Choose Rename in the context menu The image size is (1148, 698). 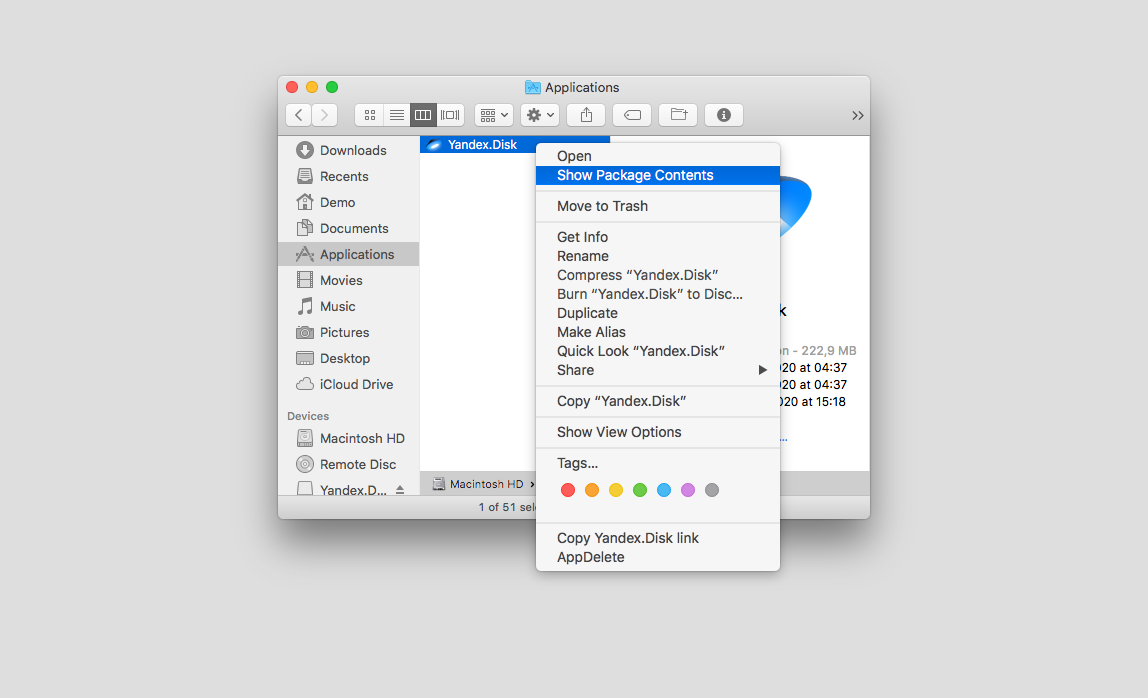coord(657,256)
